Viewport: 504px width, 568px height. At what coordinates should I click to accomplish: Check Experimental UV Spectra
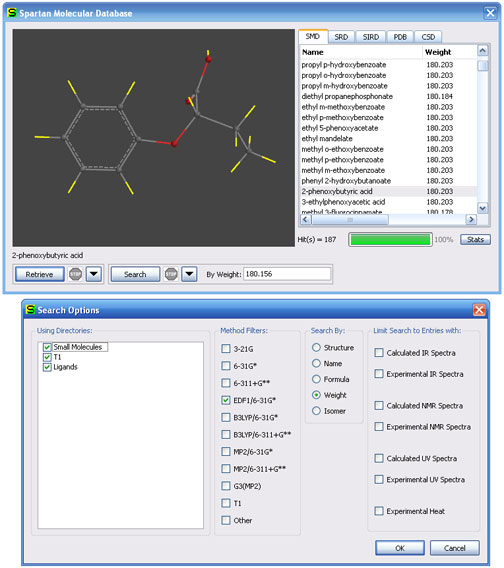click(379, 479)
